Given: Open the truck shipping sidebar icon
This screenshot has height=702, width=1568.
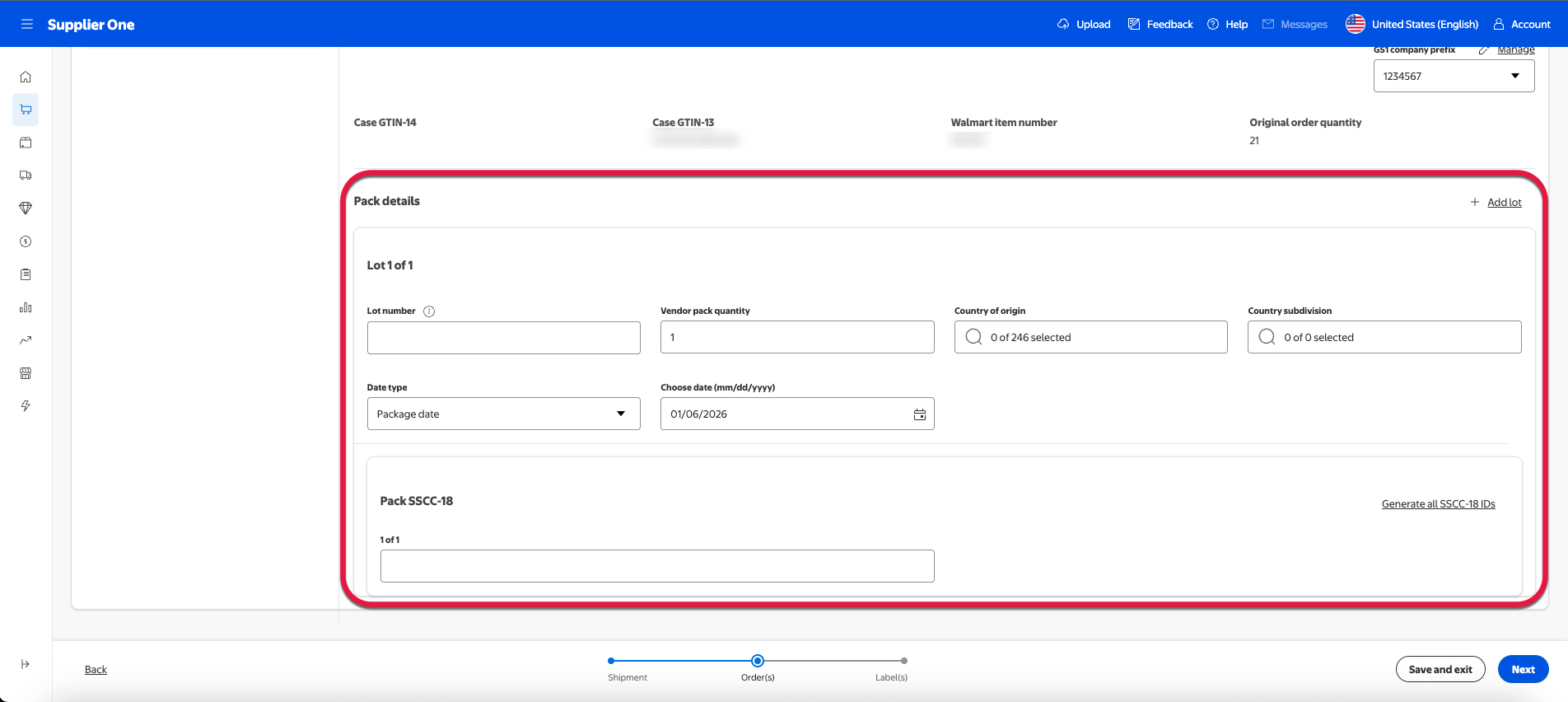Looking at the screenshot, I should [x=26, y=175].
